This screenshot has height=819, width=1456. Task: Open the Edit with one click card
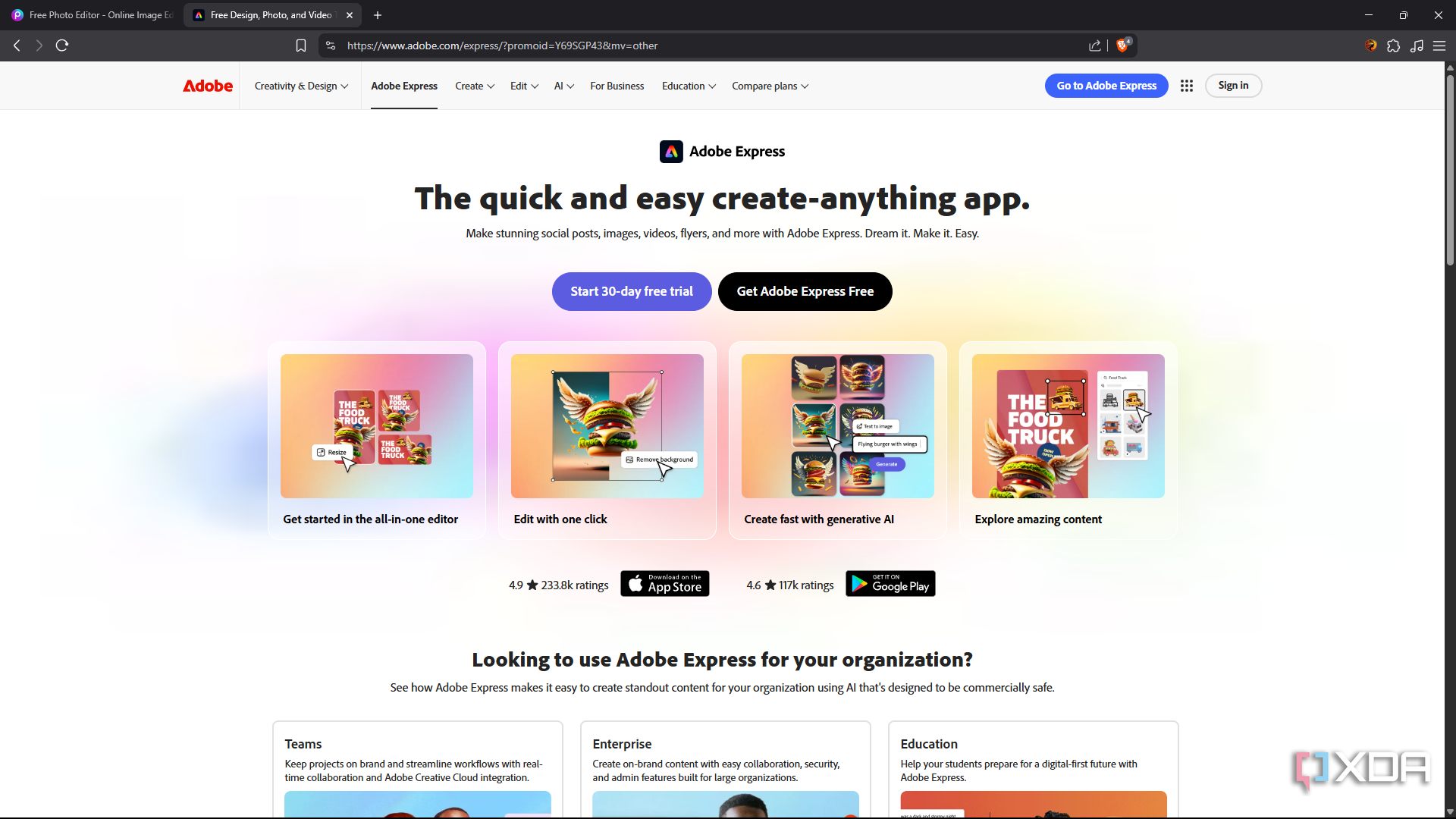(x=607, y=441)
